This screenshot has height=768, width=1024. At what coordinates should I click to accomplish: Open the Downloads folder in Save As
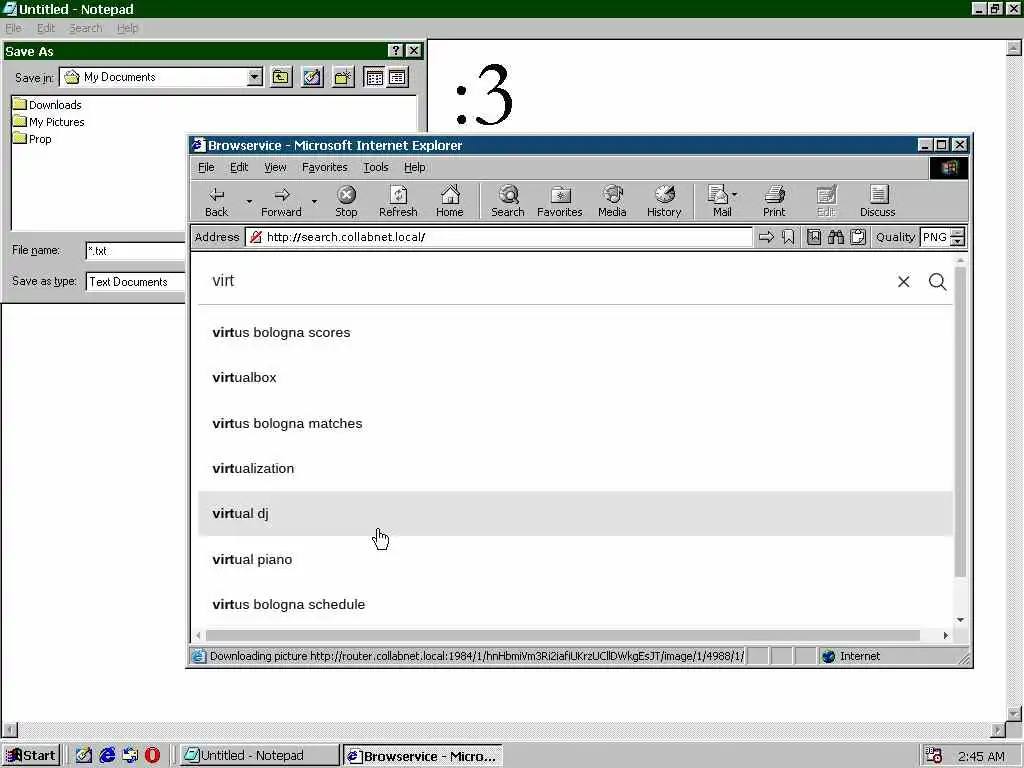click(48, 104)
